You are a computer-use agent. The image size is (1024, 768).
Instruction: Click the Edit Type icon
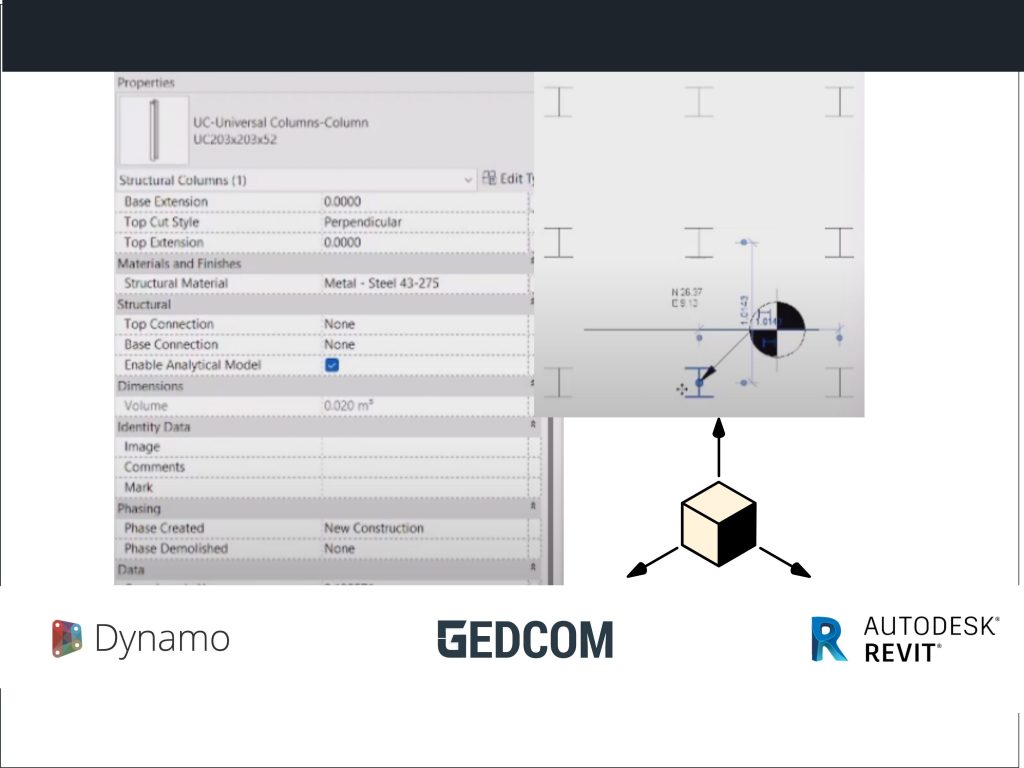tap(489, 179)
